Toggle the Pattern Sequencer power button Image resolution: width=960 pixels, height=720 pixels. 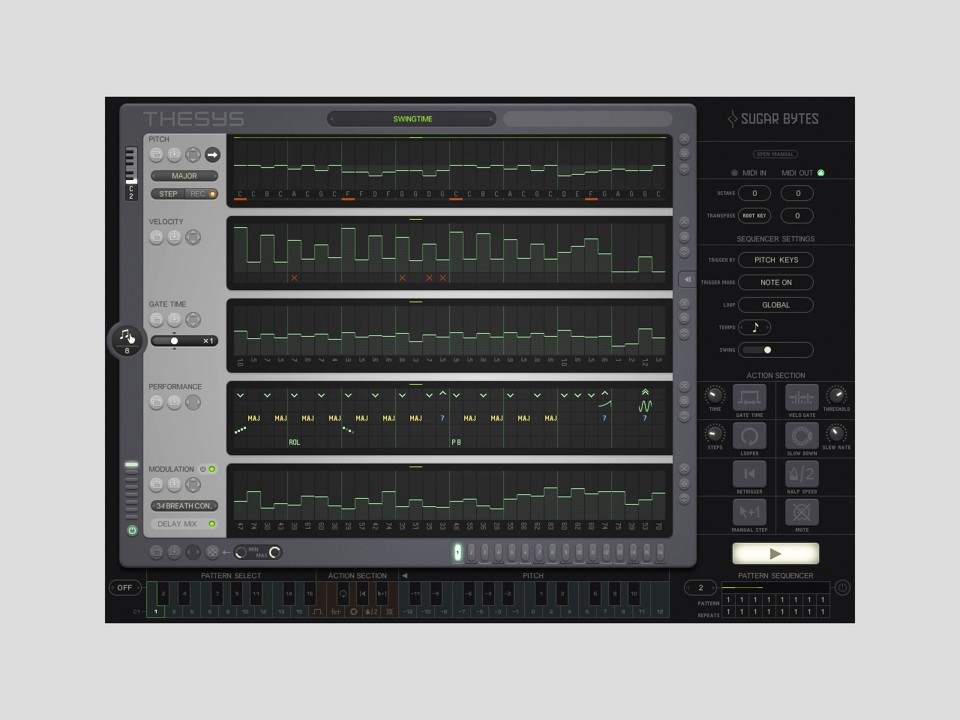click(842, 588)
